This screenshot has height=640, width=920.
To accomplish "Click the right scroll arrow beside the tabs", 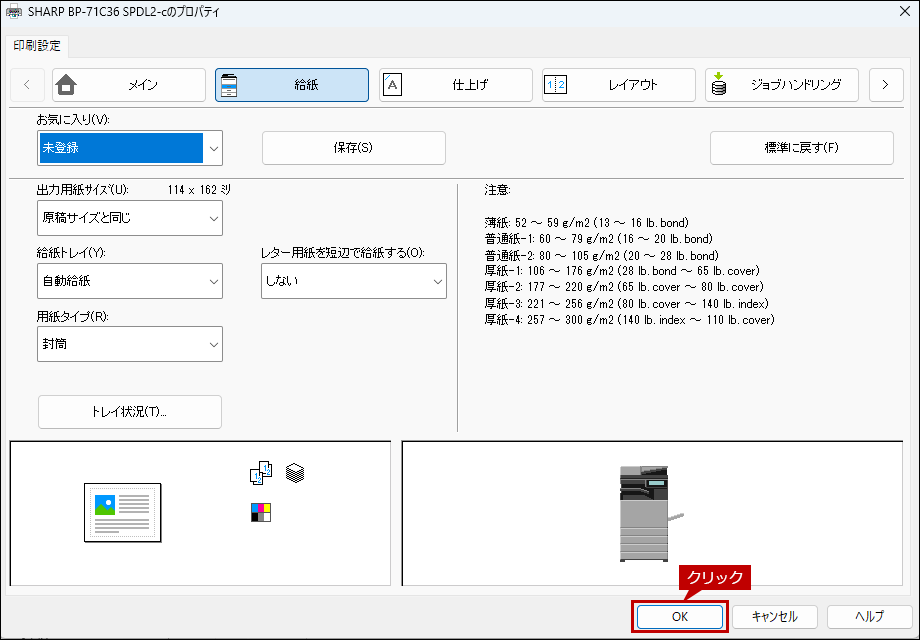I will pyautogui.click(x=885, y=85).
